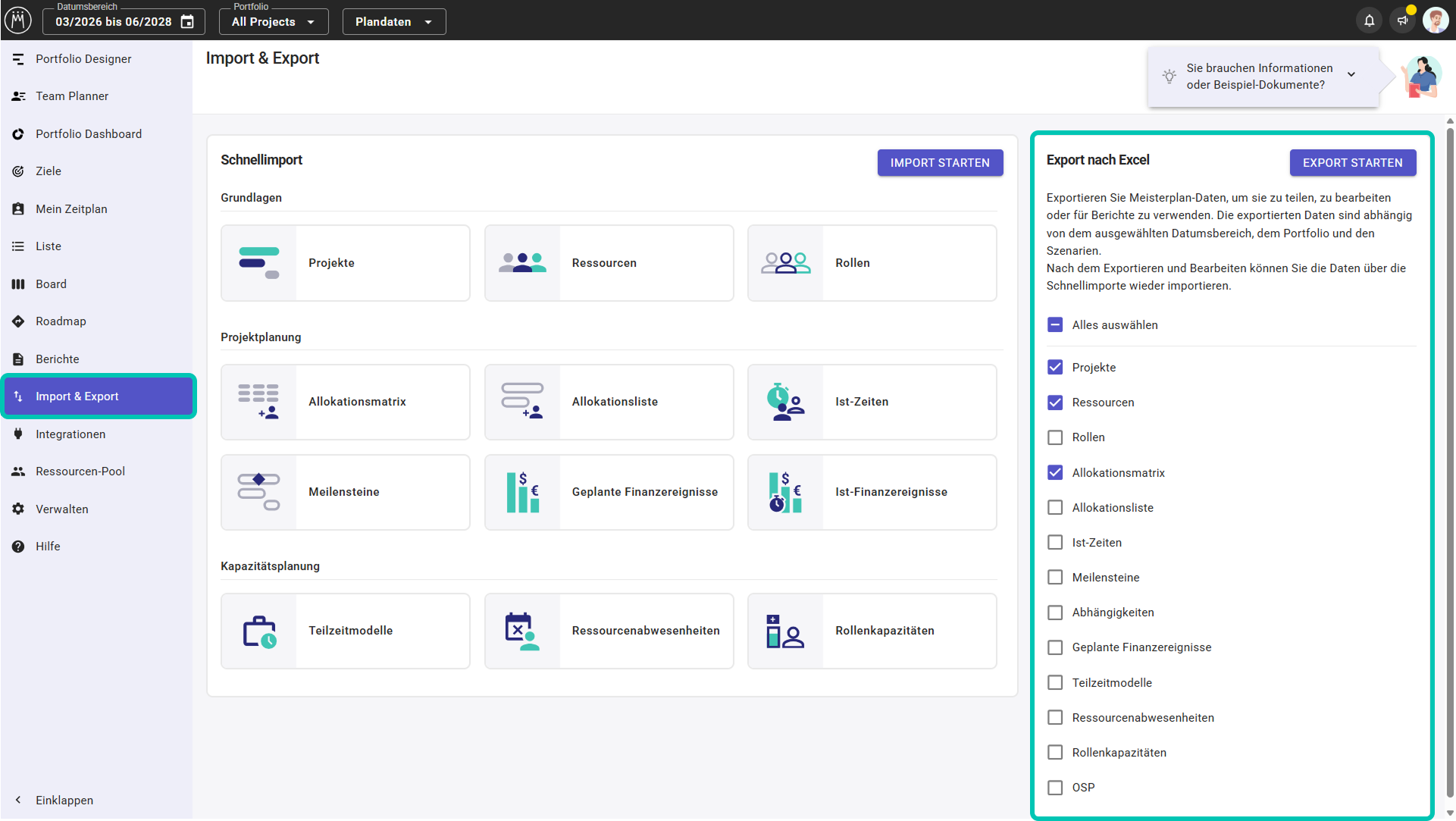Click the Allokationsliste card icon
Screen dimensions: 1456x821
pyautogui.click(x=522, y=402)
